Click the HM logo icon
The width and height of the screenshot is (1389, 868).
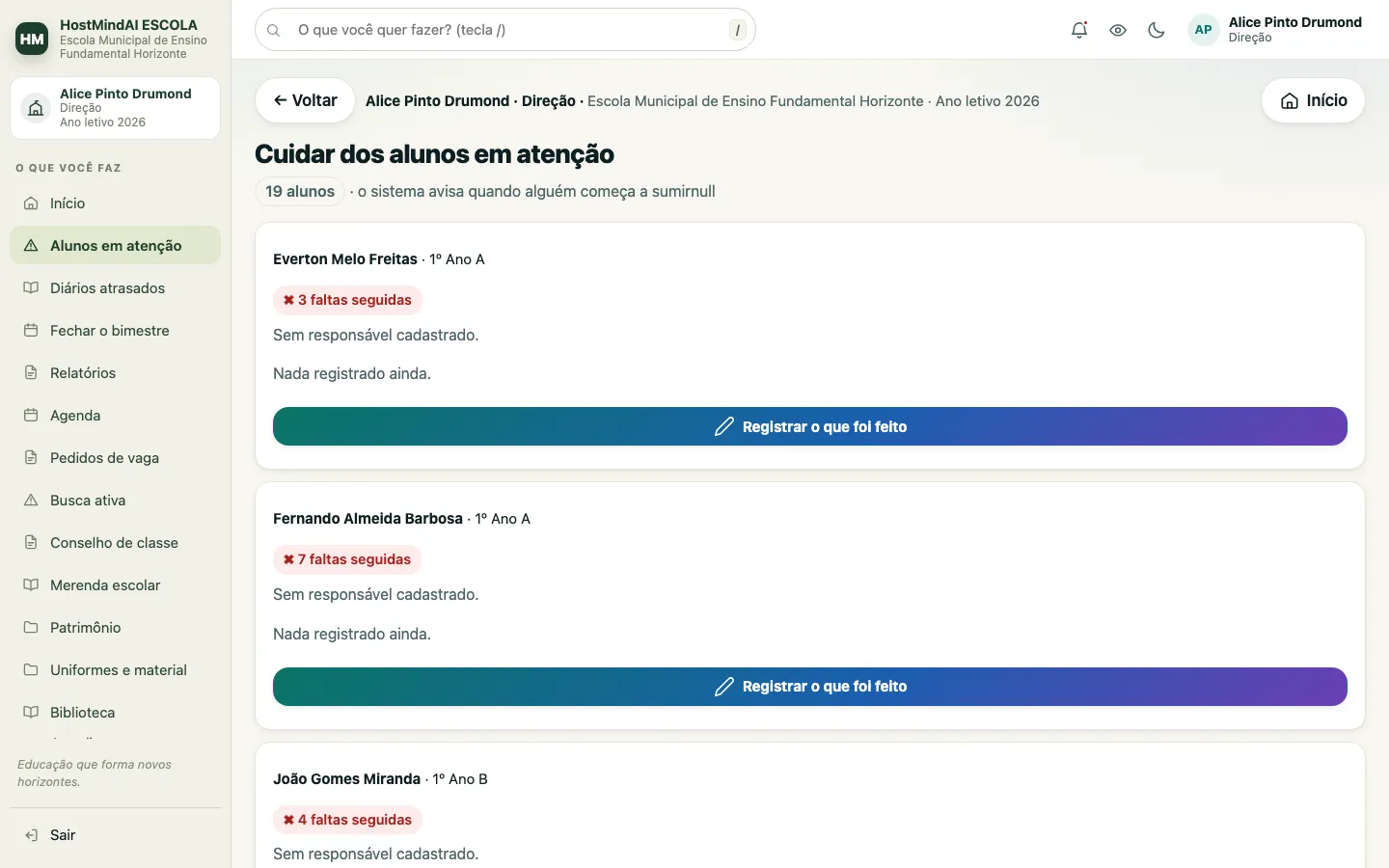(32, 39)
